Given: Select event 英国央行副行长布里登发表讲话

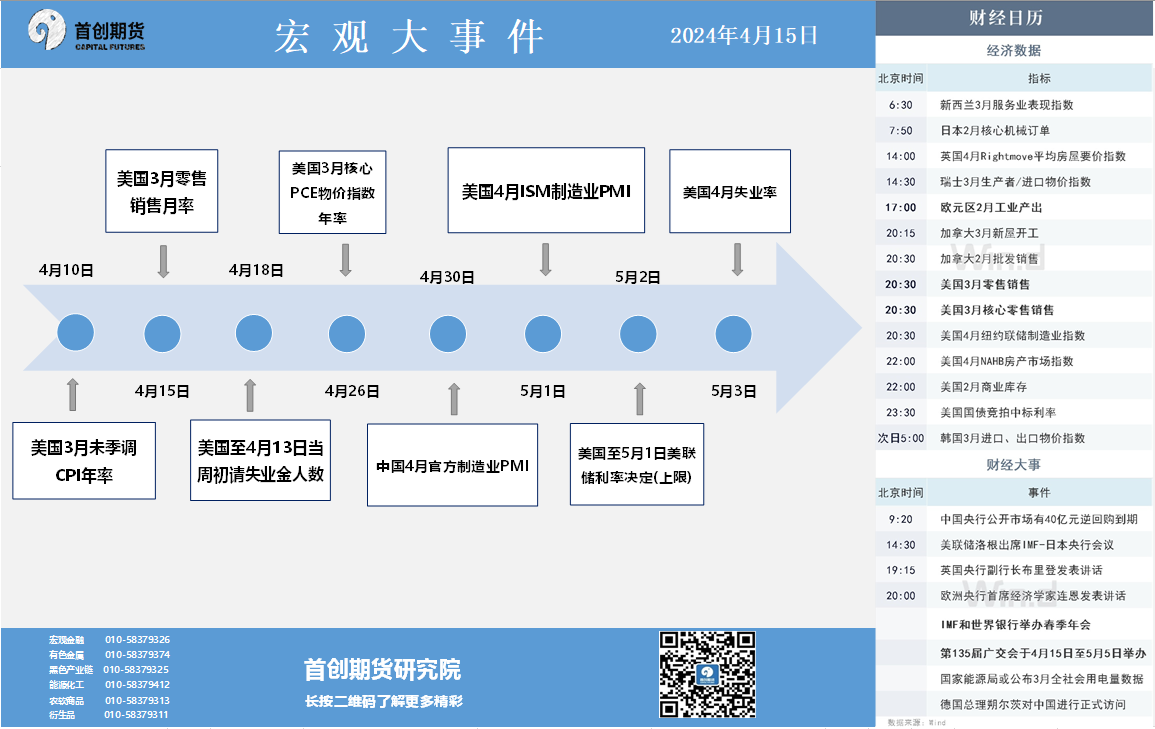Looking at the screenshot, I should pos(1014,571).
